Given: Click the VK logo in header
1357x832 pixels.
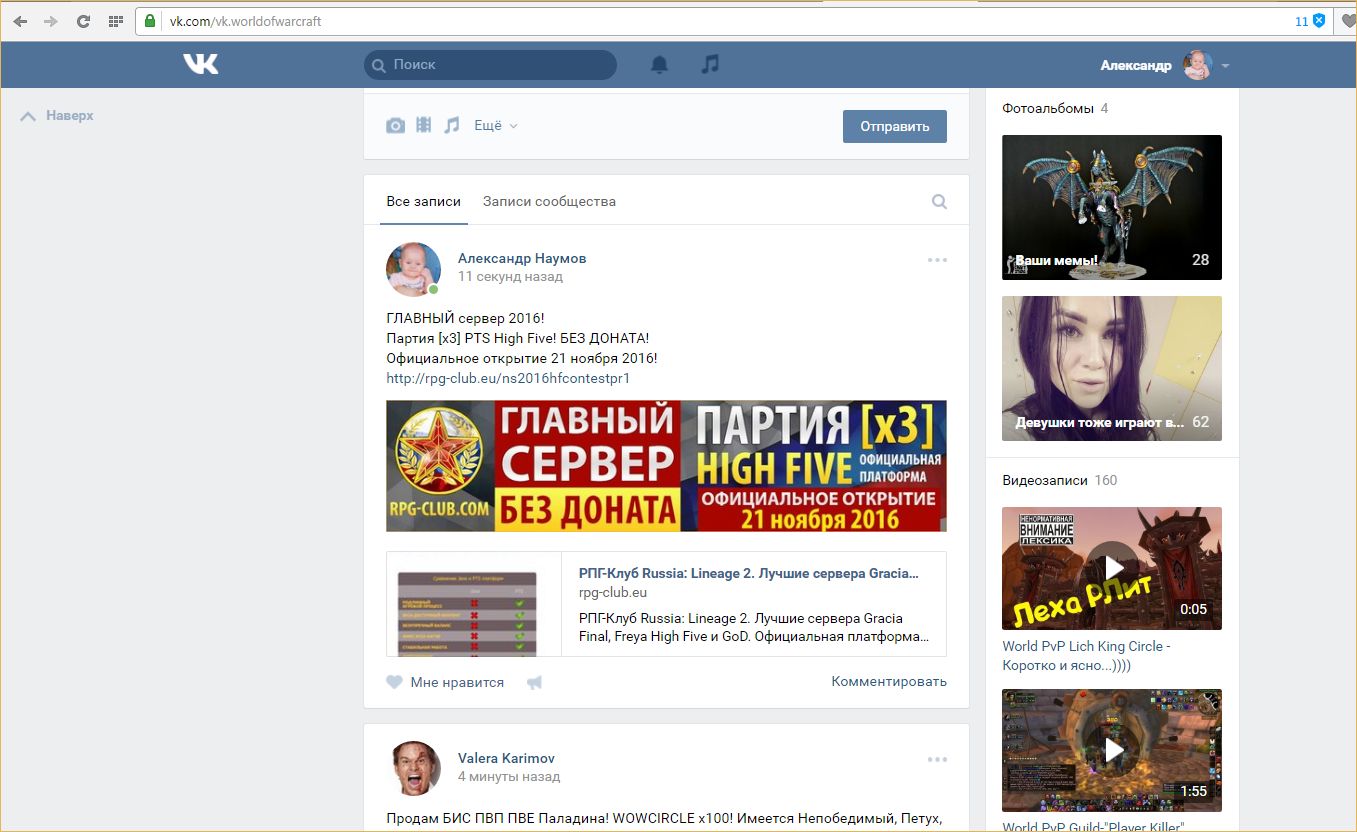Looking at the screenshot, I should [200, 65].
